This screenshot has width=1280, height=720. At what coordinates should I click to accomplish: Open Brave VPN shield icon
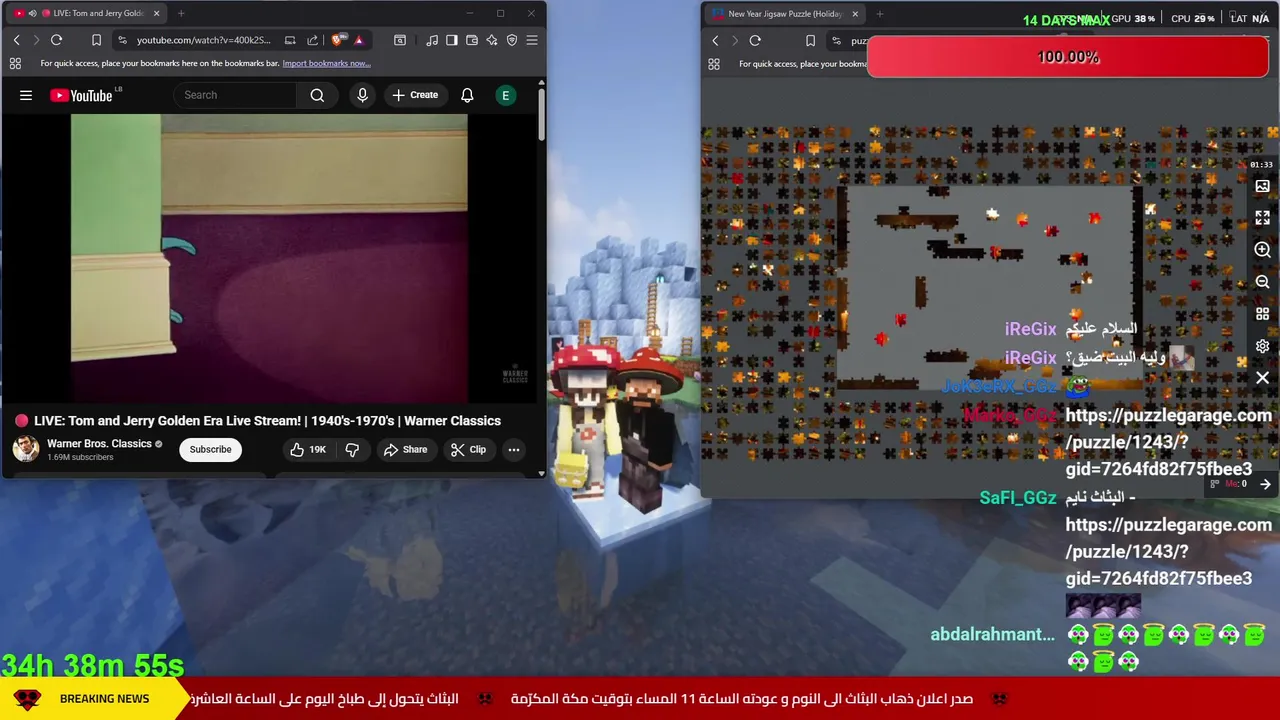(512, 40)
